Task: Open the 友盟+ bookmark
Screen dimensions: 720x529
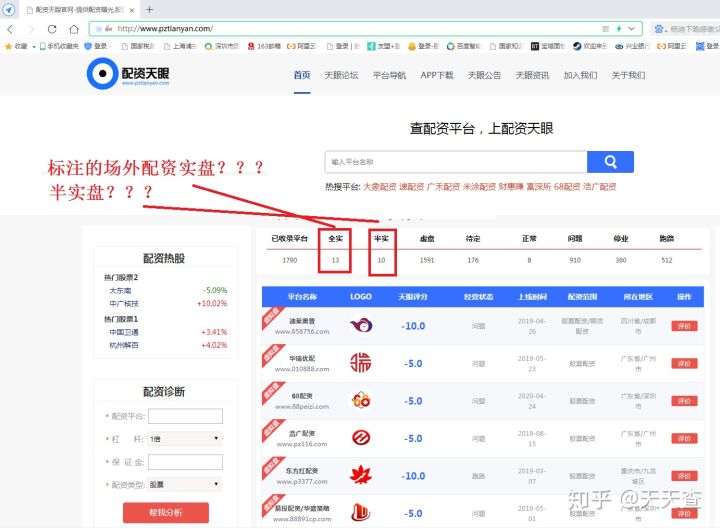Action: (x=384, y=46)
